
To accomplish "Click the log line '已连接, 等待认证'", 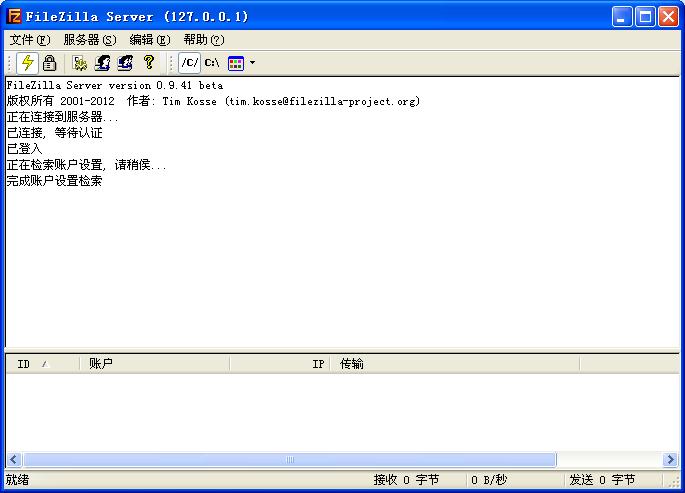I will click(x=55, y=133).
